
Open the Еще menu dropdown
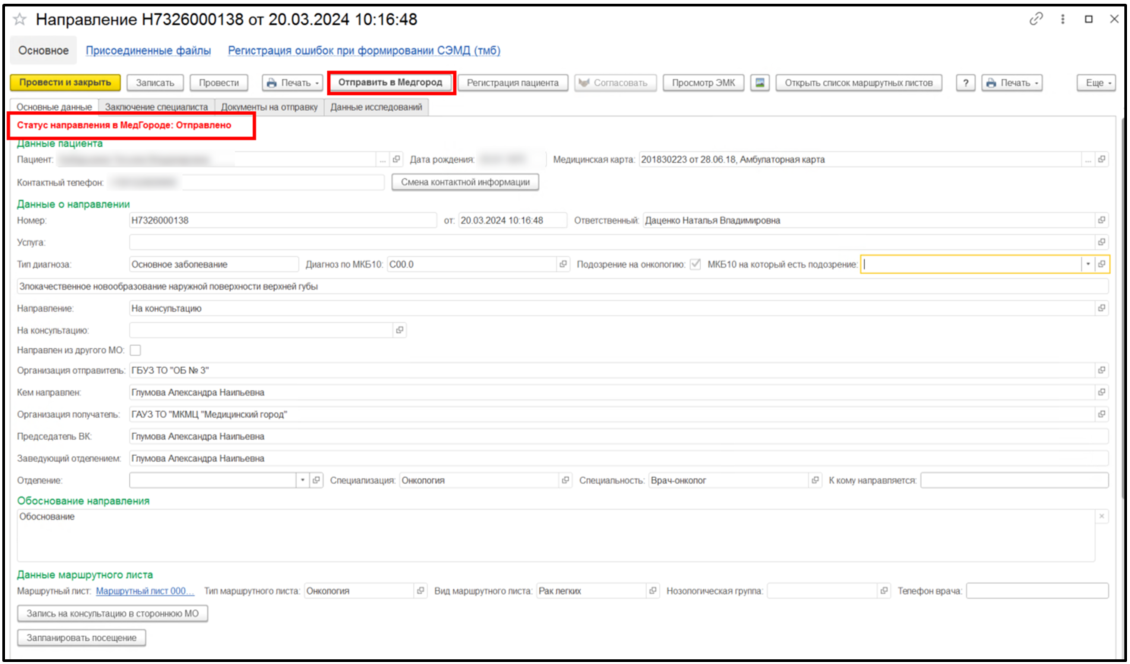(x=1096, y=83)
